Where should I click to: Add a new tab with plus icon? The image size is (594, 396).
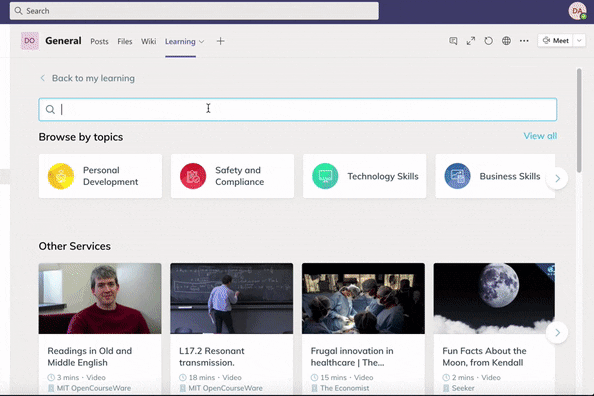pos(220,41)
